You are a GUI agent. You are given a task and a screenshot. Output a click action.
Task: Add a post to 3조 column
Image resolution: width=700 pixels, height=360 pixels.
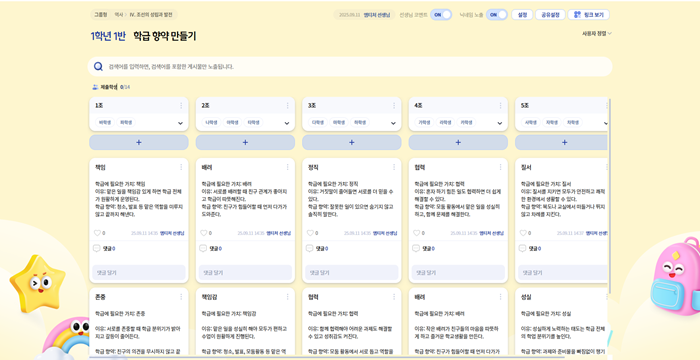[x=352, y=142]
